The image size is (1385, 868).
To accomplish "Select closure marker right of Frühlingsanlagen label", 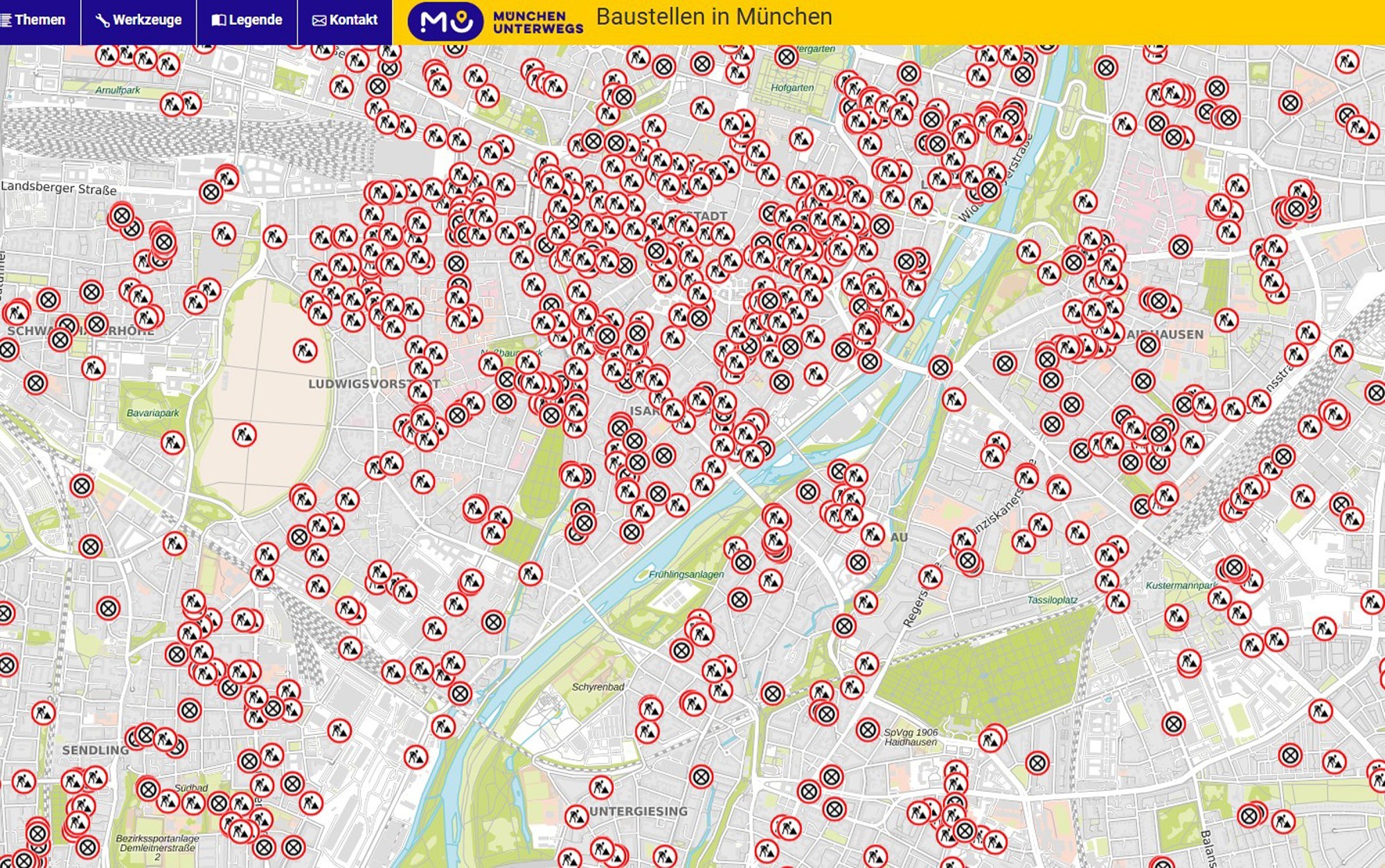I will tap(743, 561).
